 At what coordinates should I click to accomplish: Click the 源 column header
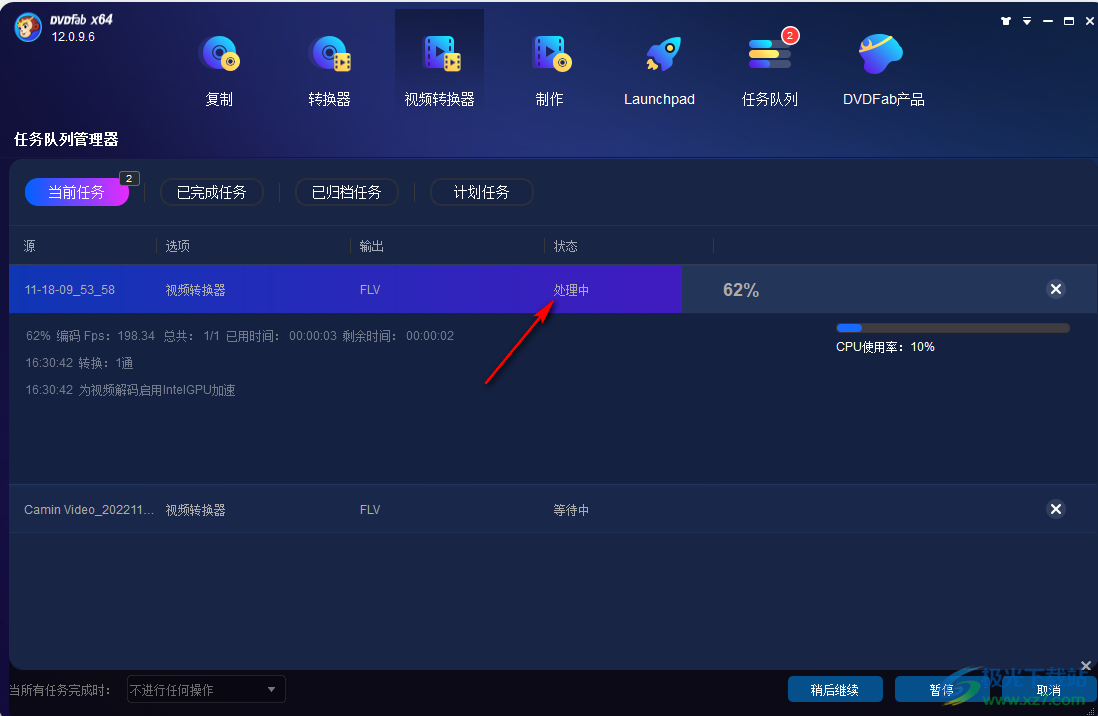tap(29, 246)
